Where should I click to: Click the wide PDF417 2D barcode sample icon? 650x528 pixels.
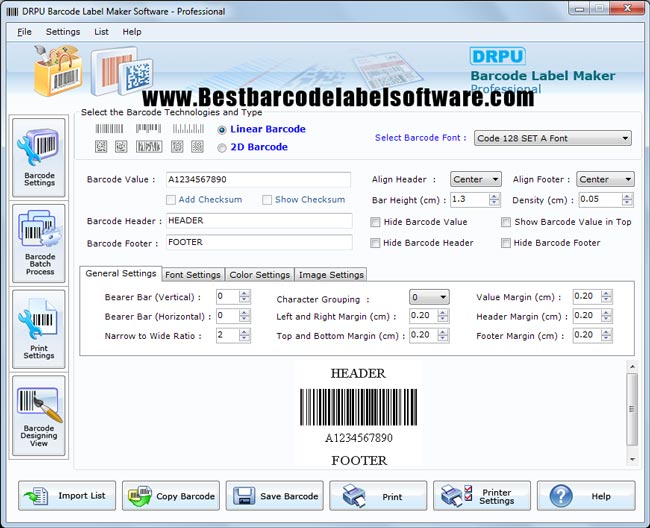(x=149, y=146)
